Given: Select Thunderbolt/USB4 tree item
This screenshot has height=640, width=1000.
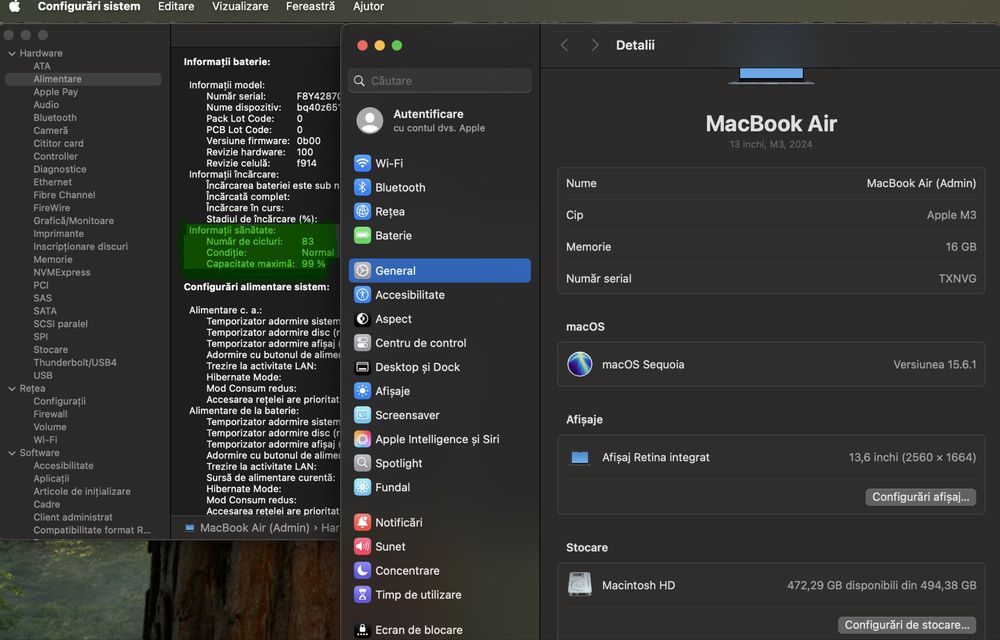Looking at the screenshot, I should coord(75,362).
